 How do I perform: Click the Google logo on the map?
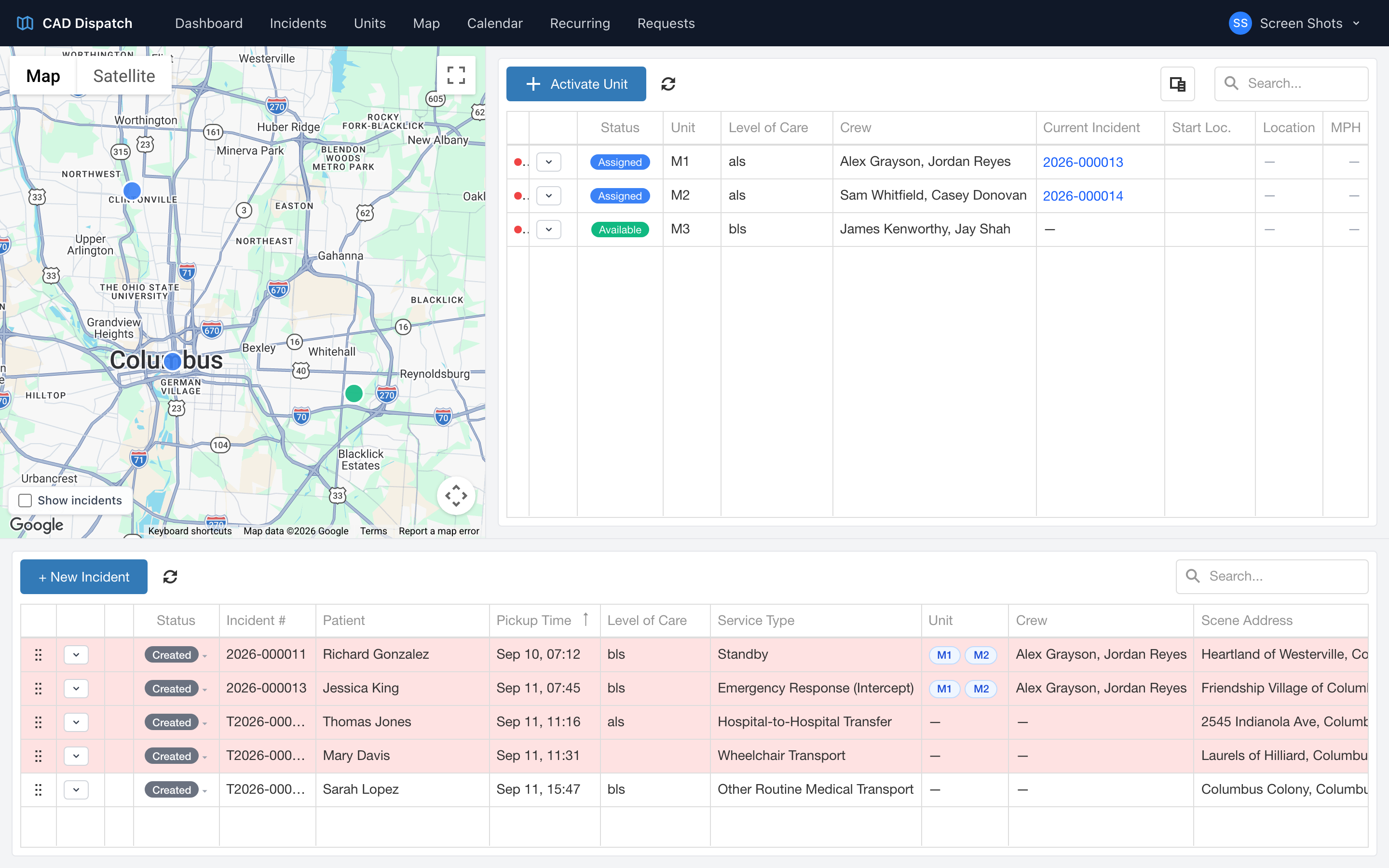coord(37,525)
